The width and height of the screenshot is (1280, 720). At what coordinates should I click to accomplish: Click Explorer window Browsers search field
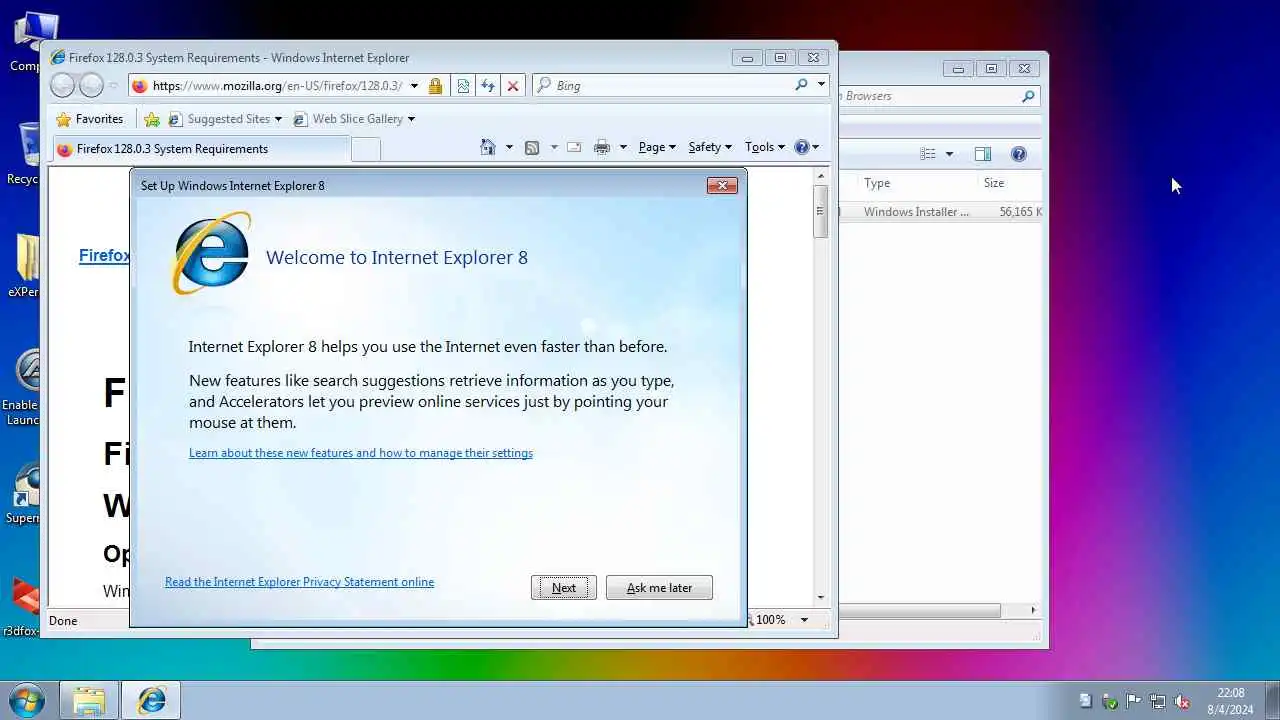click(930, 96)
